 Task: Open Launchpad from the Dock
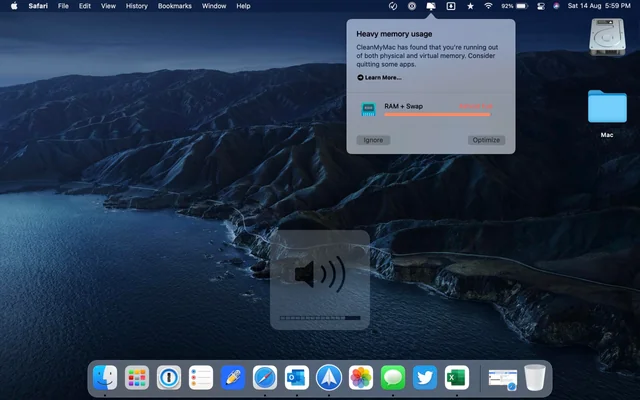point(137,378)
